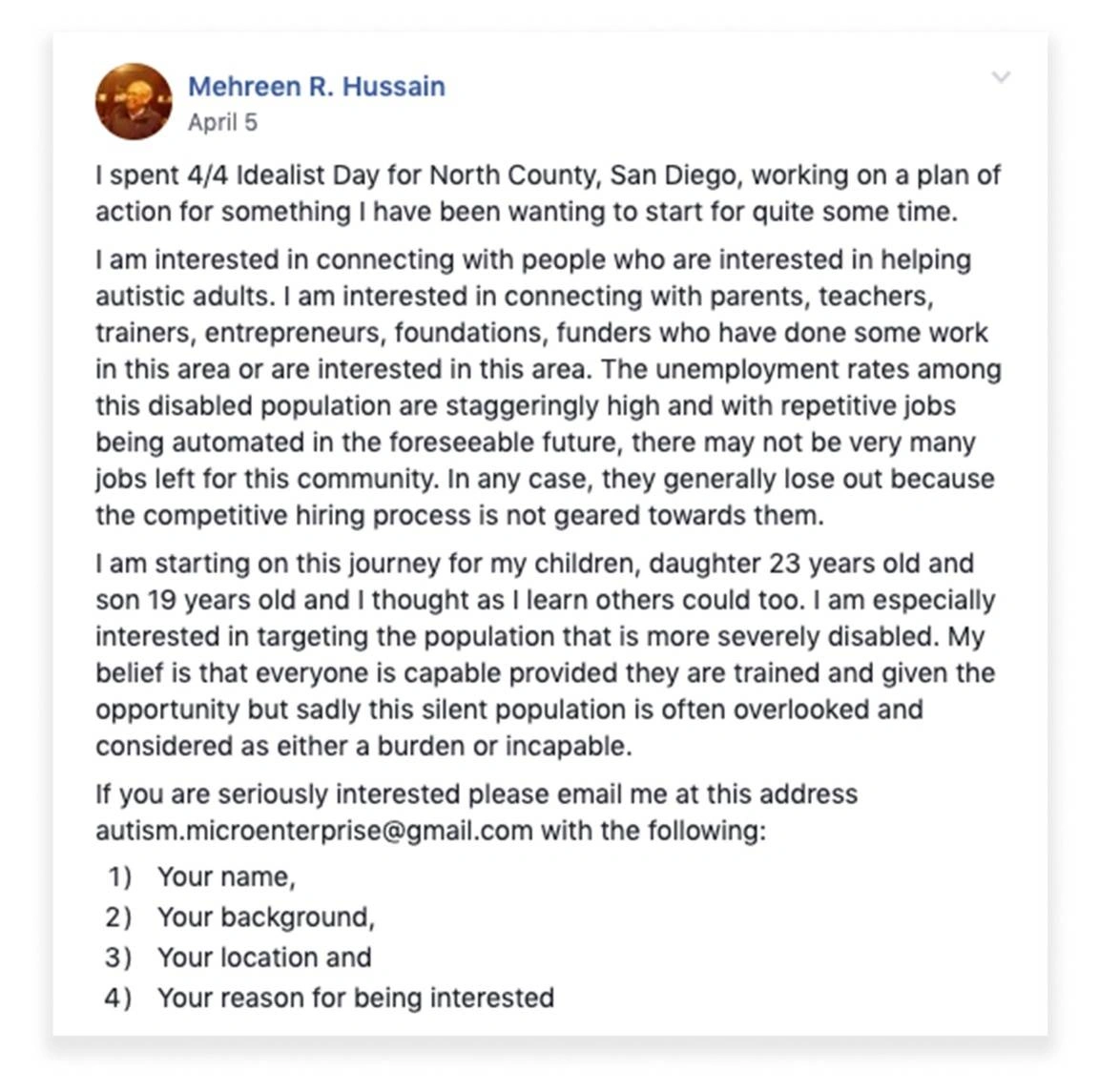Click the "3)" list number marker
This screenshot has width=1099, height=1092.
[118, 958]
